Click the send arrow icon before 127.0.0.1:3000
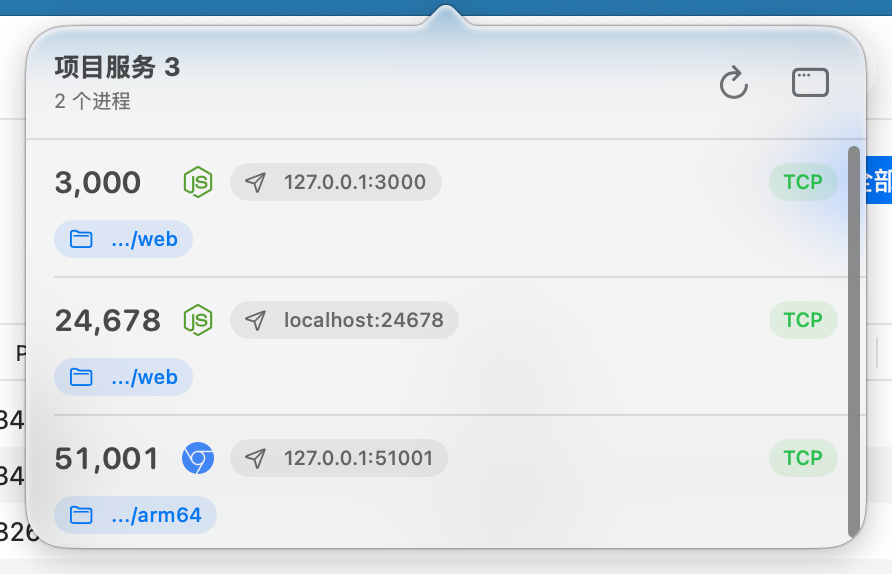 [x=255, y=182]
